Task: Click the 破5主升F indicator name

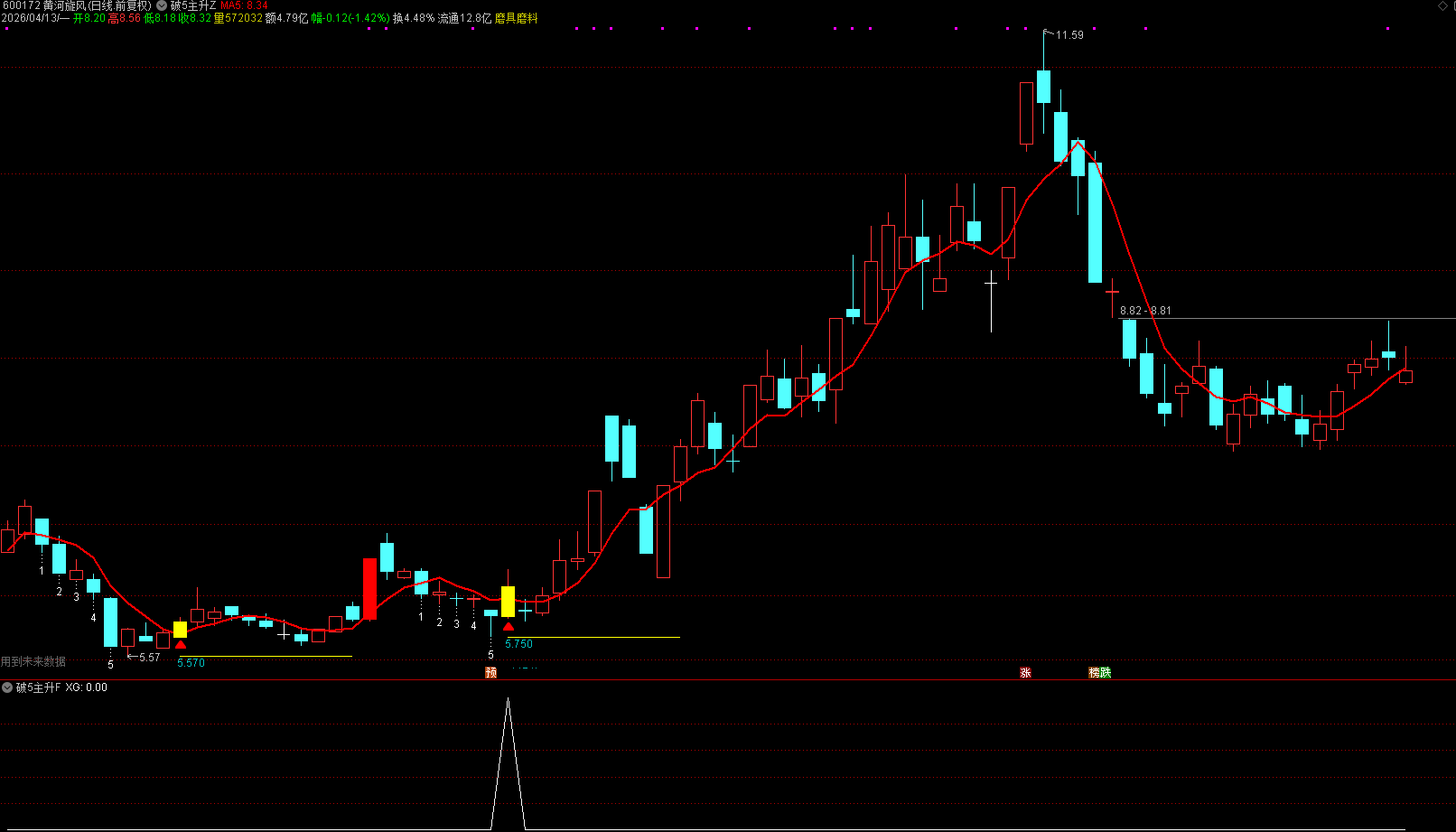Action: pyautogui.click(x=38, y=687)
